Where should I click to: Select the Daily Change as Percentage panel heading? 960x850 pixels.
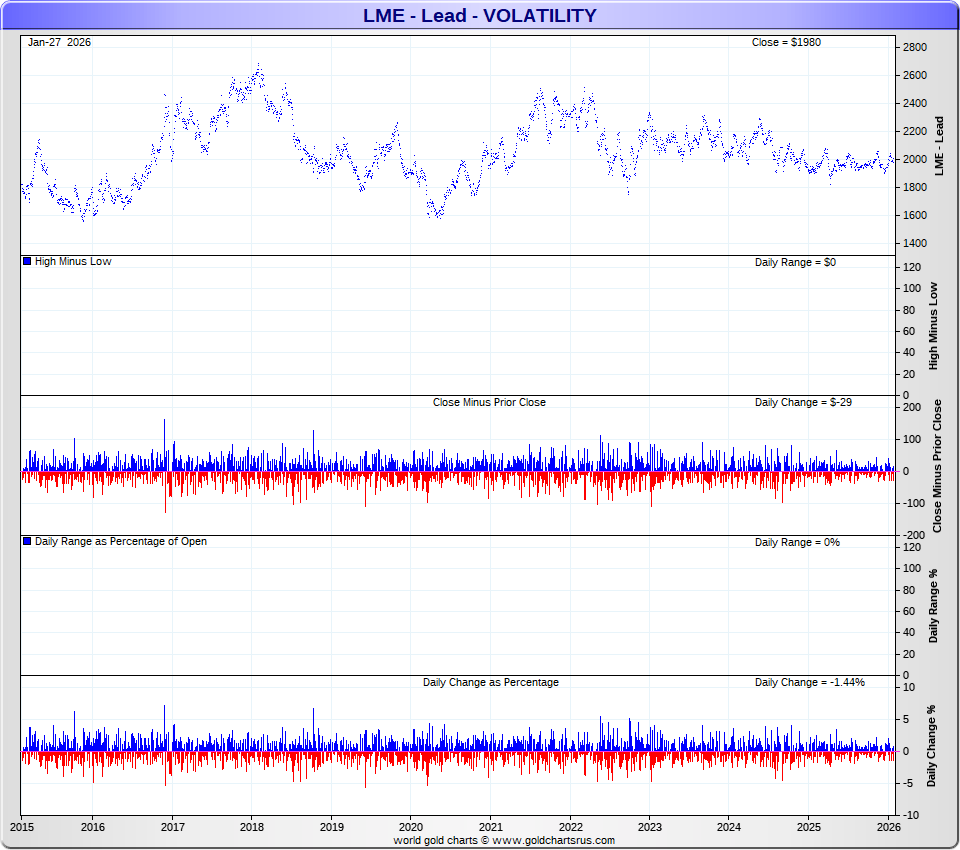click(x=490, y=682)
